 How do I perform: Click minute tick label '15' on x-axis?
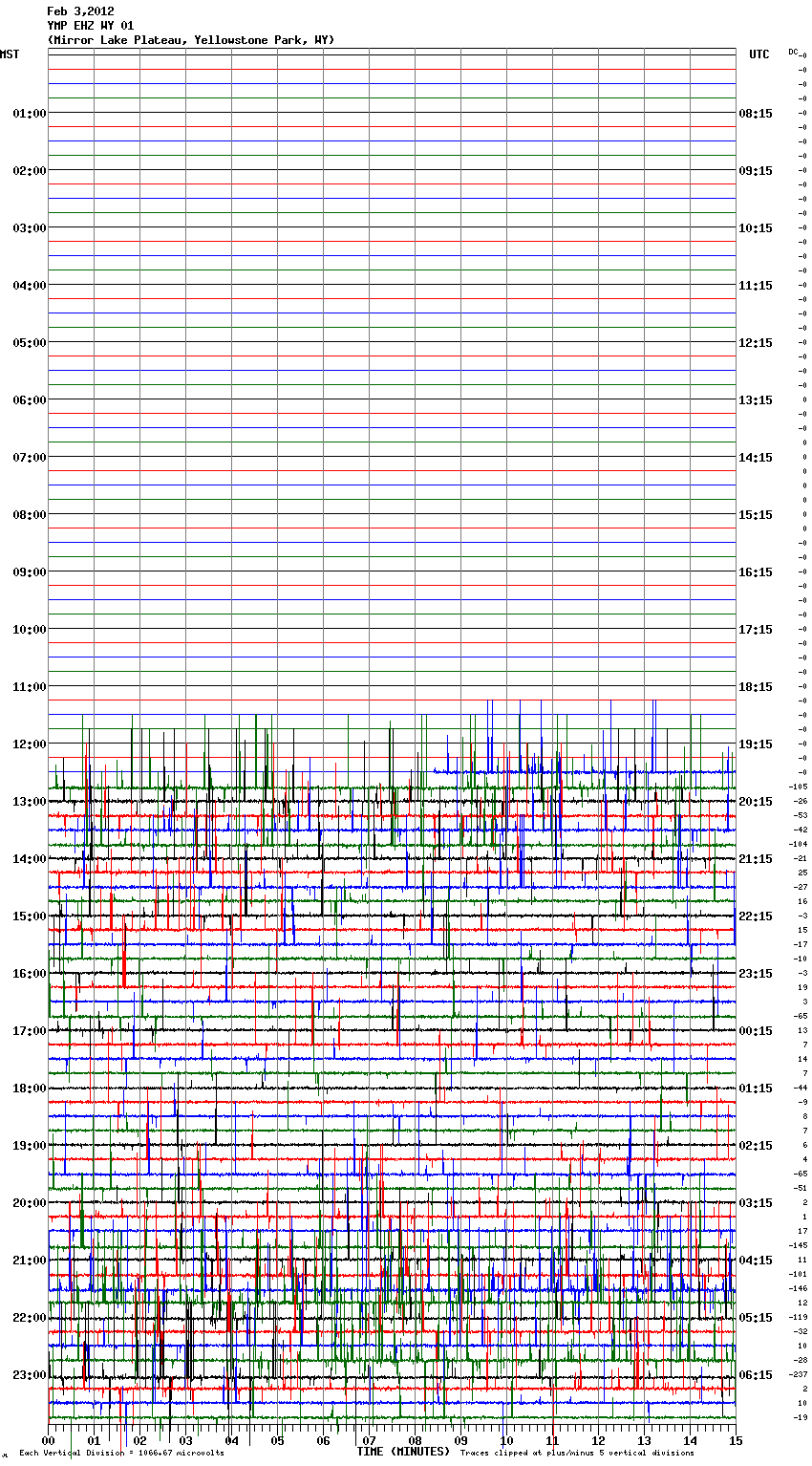point(736,1440)
